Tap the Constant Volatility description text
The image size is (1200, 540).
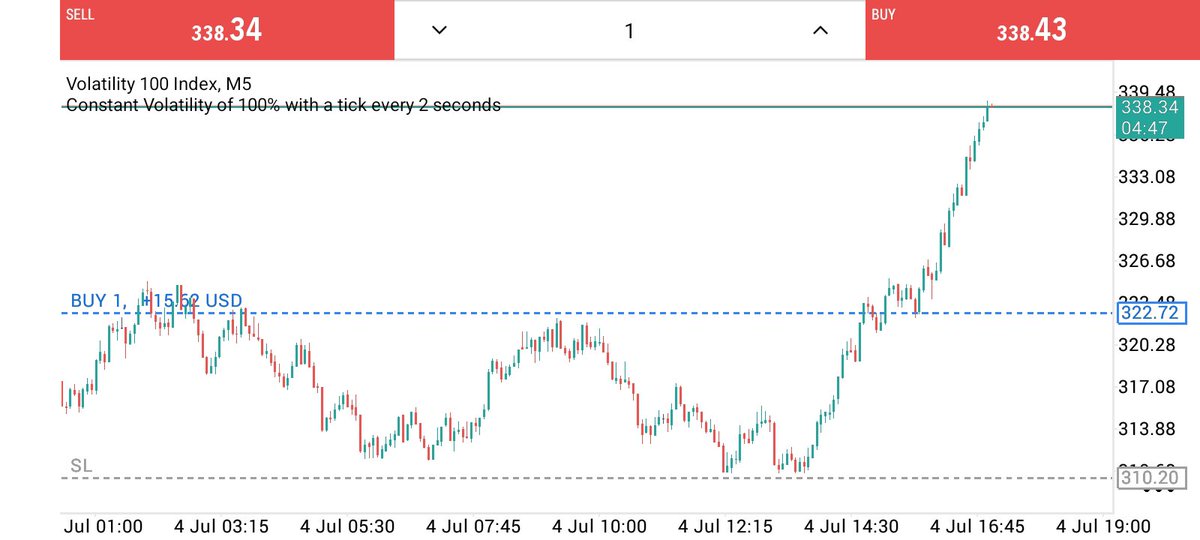coord(283,104)
